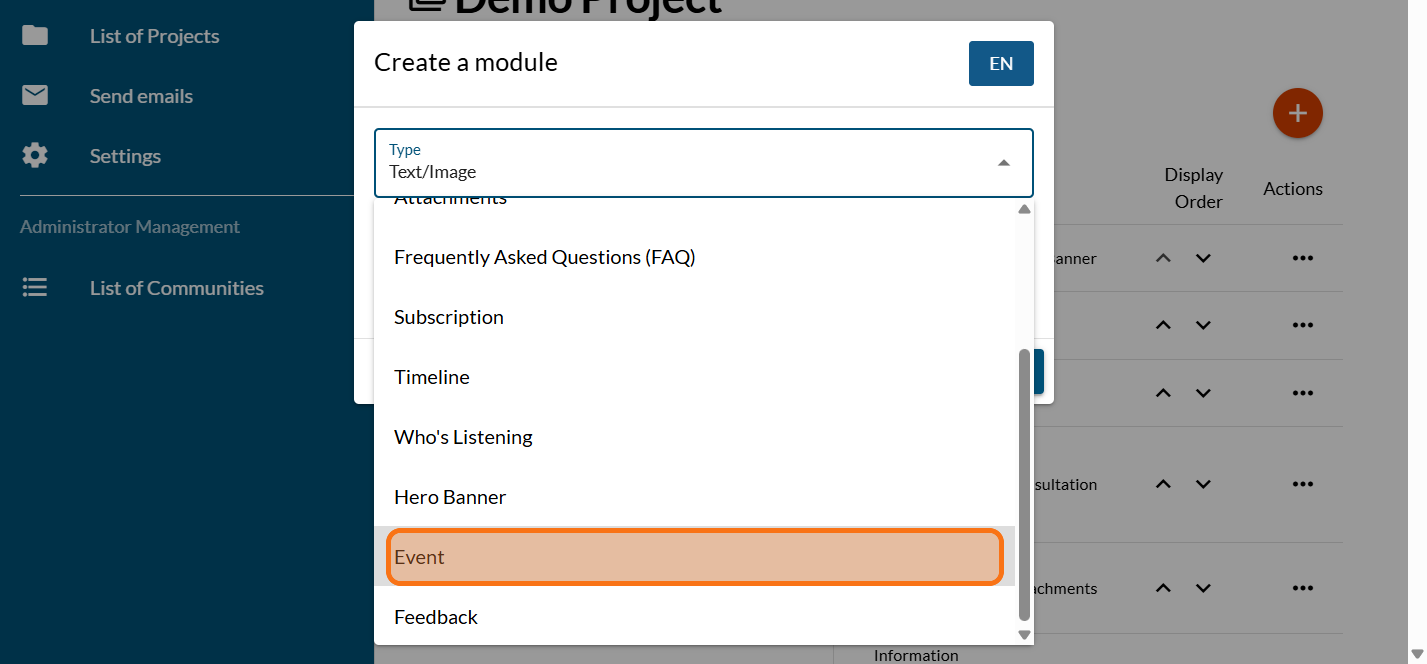Open List of Communities link
The image size is (1427, 664).
pos(176,288)
